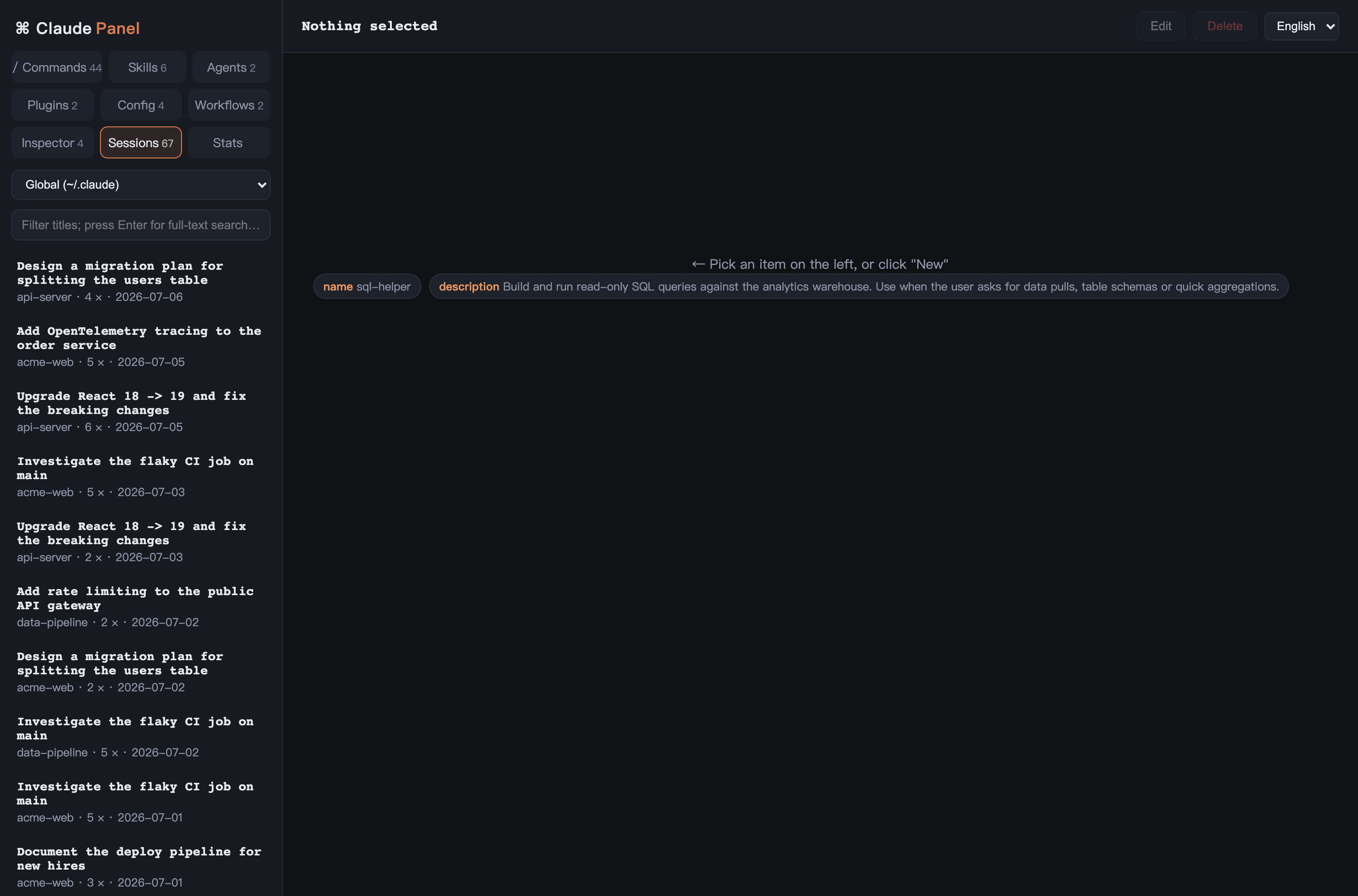
Task: Click the name sql-helper chip
Action: pyautogui.click(x=367, y=286)
